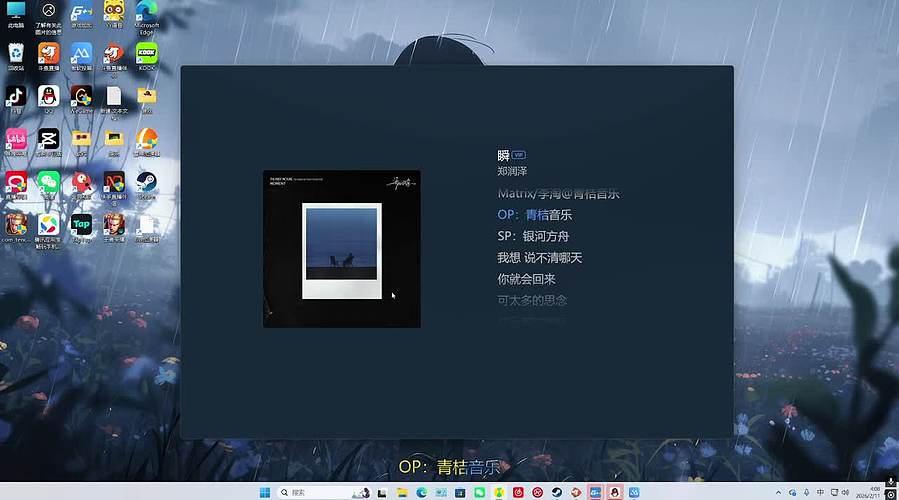Image resolution: width=899 pixels, height=500 pixels.
Task: Select the highlighted lyric 'OP：青桔音乐' in player
Action: pyautogui.click(x=534, y=215)
